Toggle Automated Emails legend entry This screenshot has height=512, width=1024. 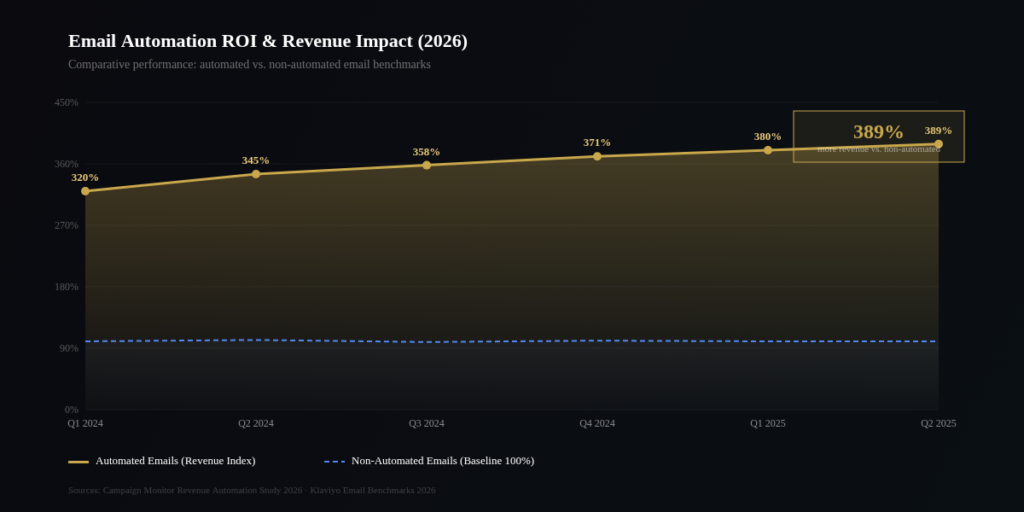162,461
